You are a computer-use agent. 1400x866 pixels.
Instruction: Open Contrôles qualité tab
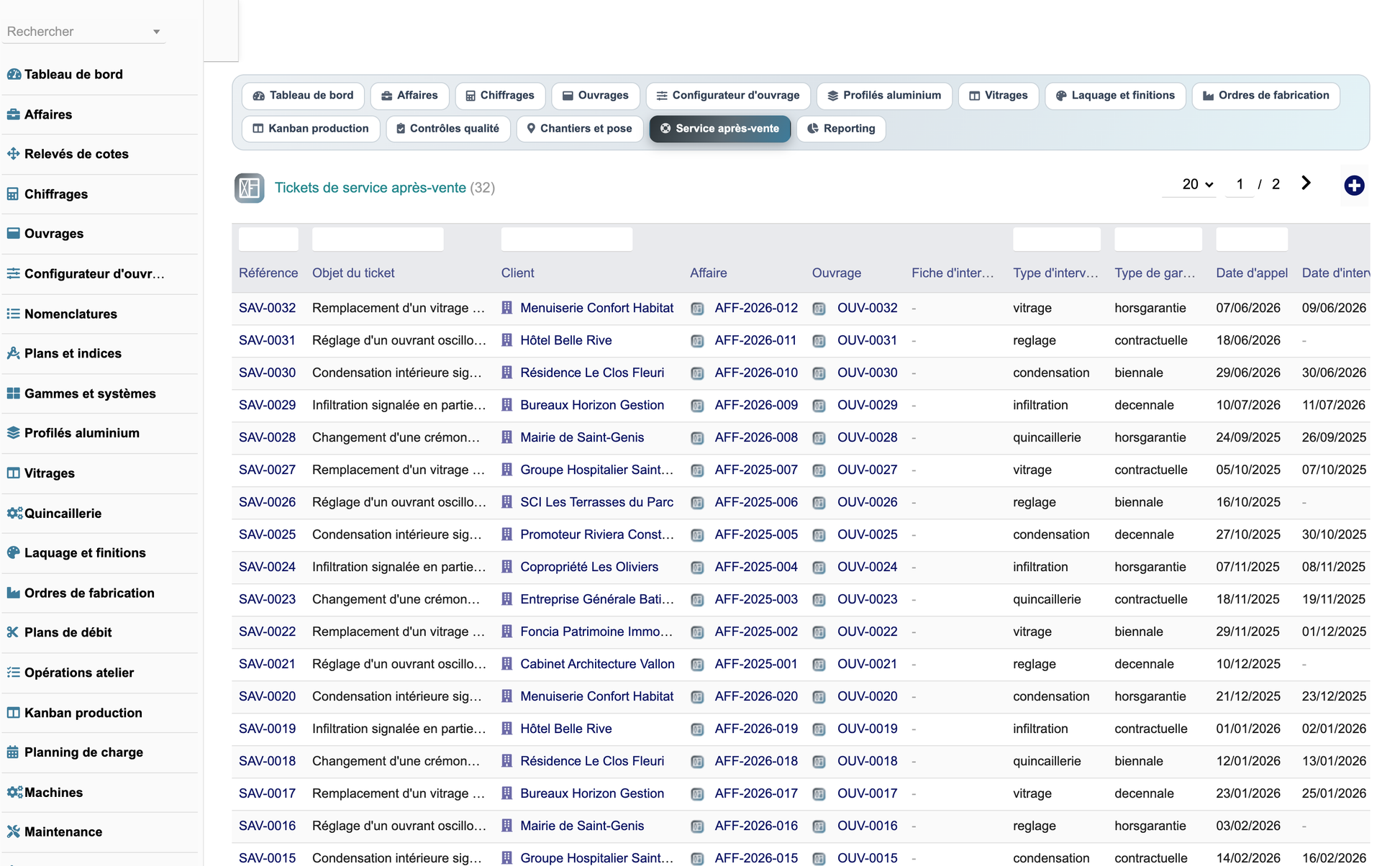(448, 129)
